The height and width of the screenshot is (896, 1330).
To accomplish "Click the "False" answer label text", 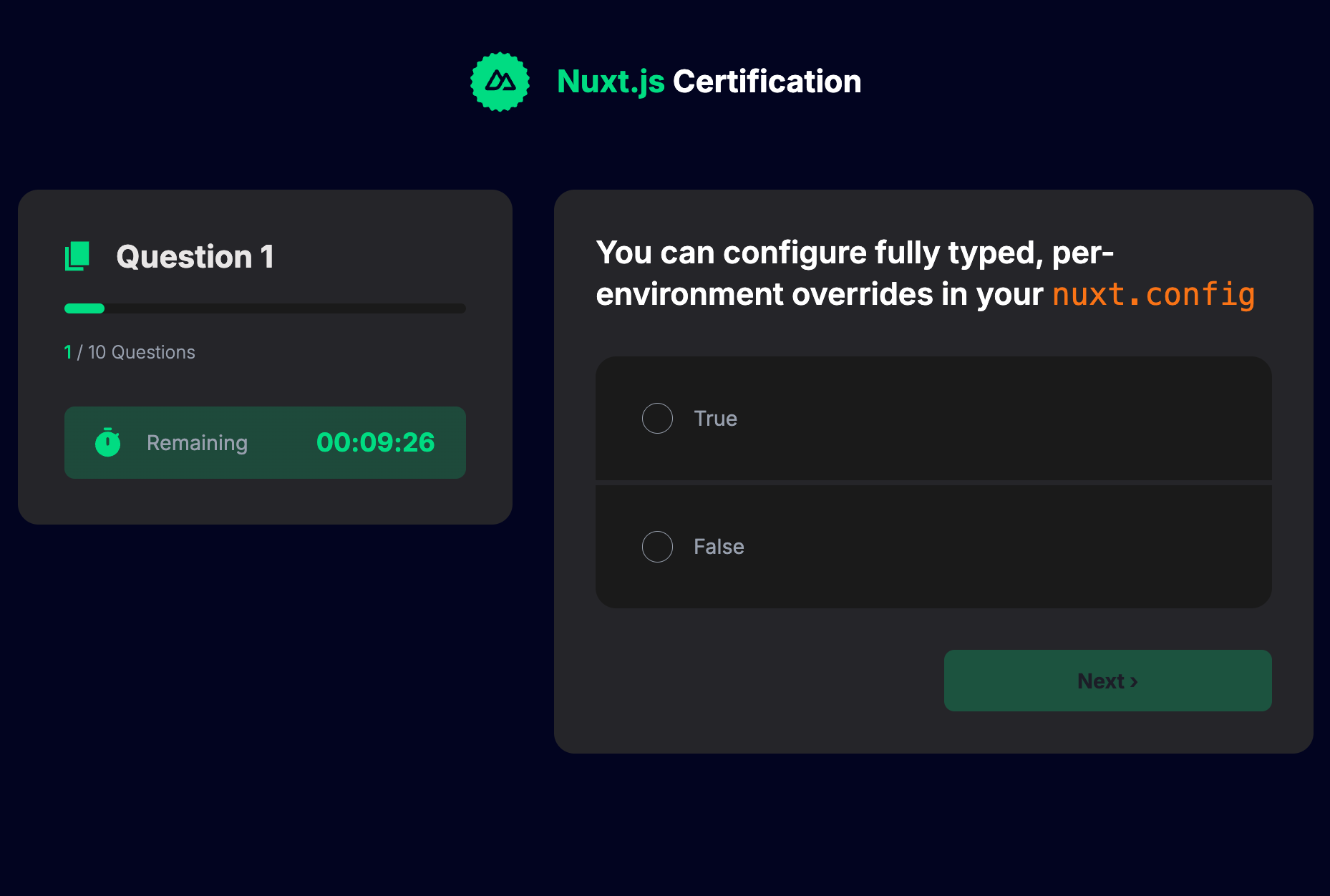I will click(x=719, y=547).
